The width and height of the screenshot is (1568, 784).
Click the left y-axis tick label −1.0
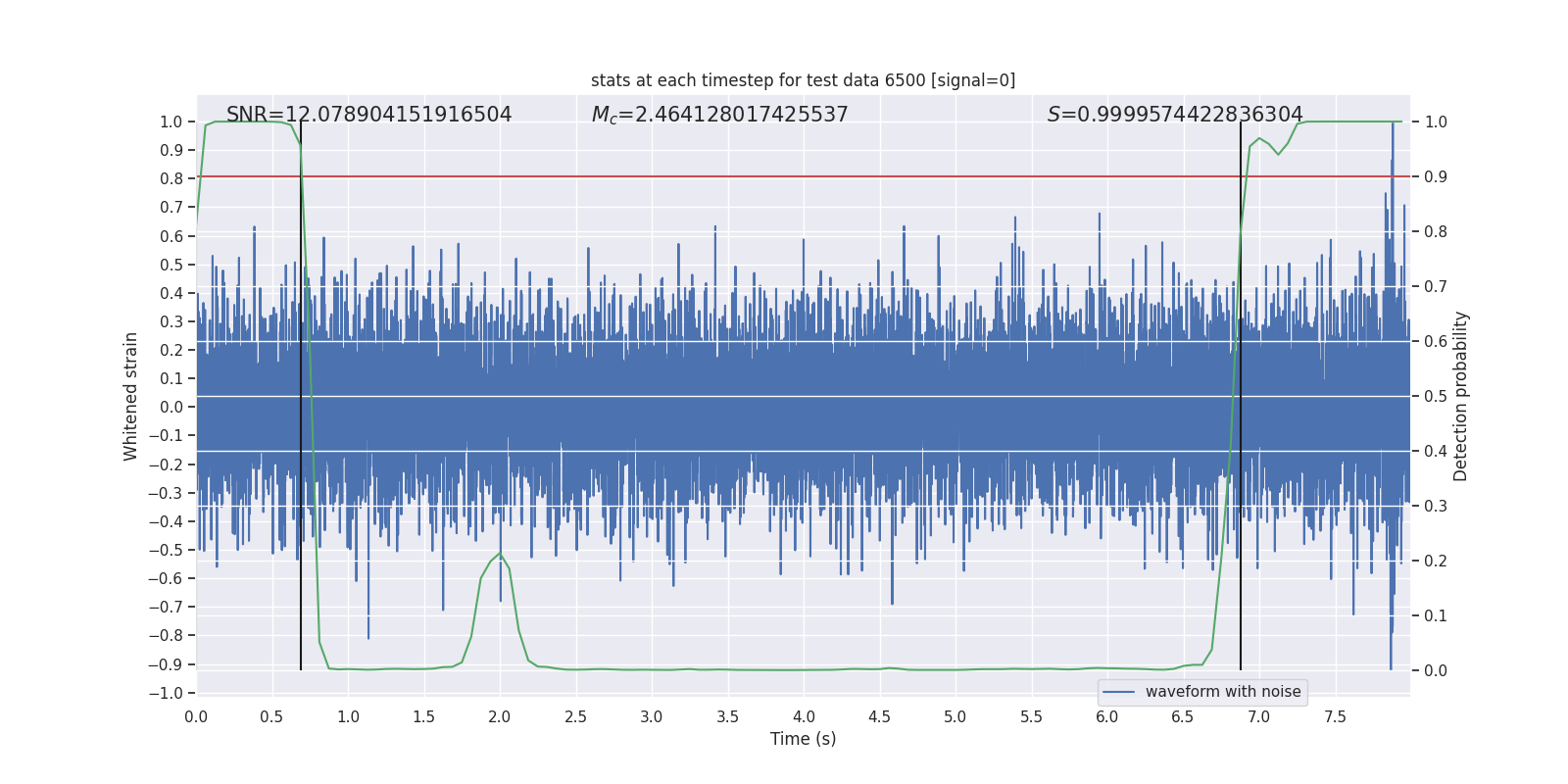pos(171,693)
